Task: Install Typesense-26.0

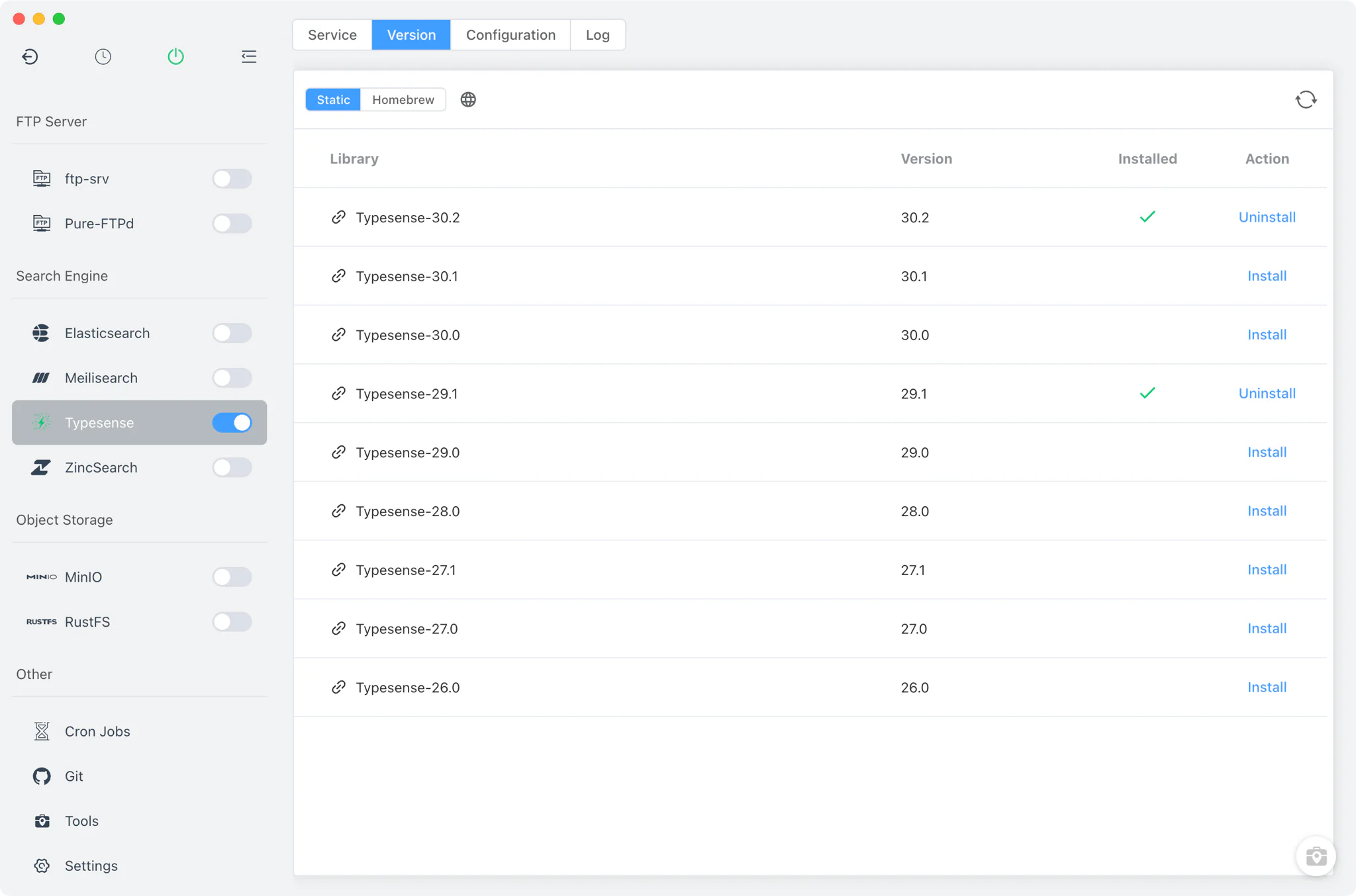Action: (x=1267, y=688)
